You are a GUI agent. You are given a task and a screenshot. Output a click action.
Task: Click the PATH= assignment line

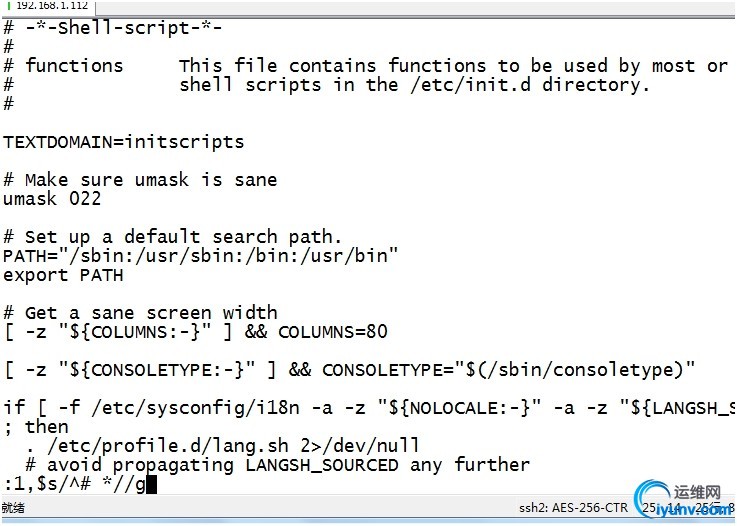pyautogui.click(x=200, y=256)
